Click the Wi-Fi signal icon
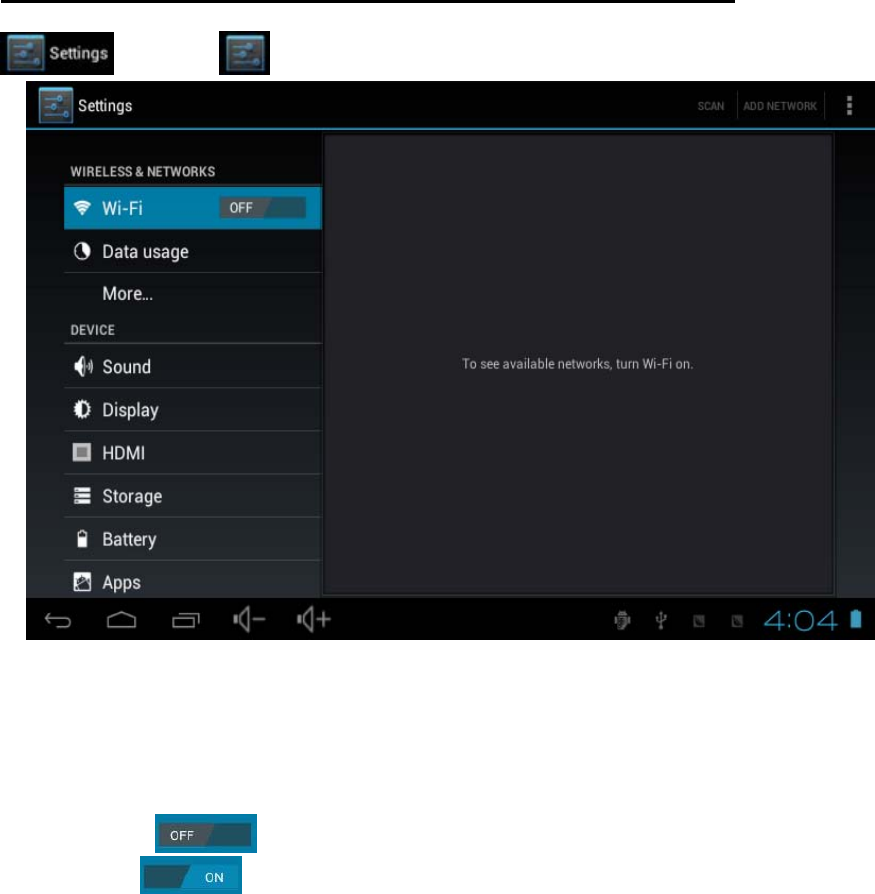875x894 pixels. click(82, 208)
